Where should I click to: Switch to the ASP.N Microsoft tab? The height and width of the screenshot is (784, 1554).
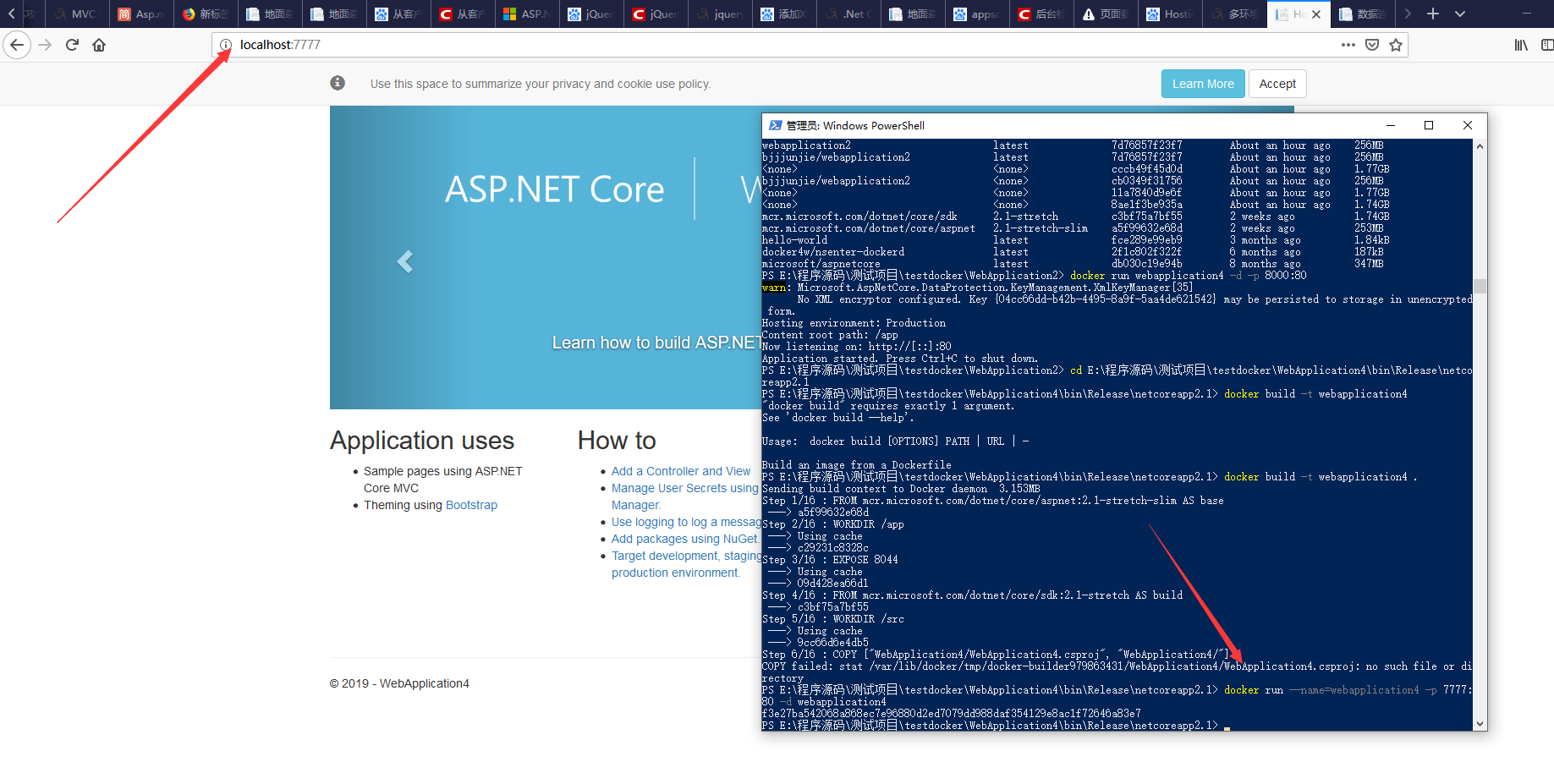pos(527,14)
